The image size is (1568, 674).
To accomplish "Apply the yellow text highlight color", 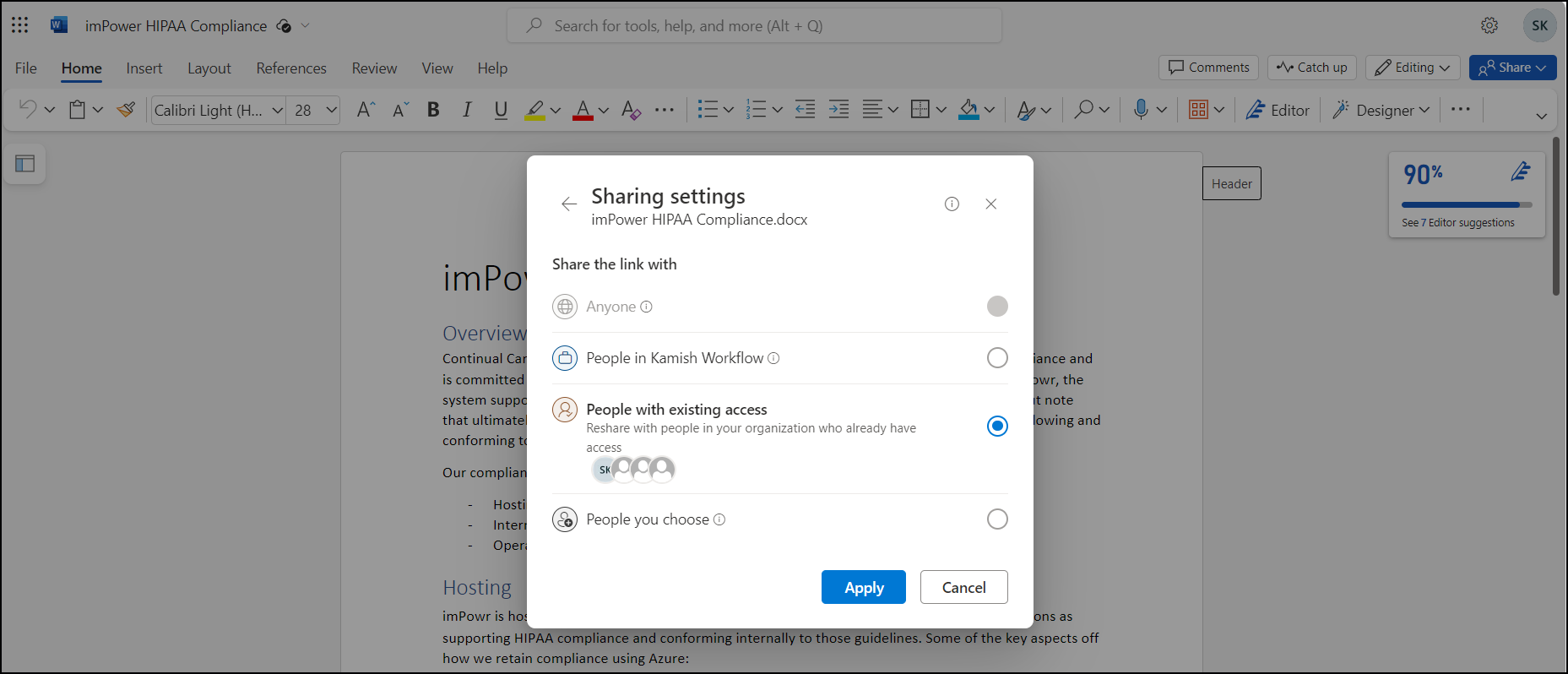I will [534, 110].
